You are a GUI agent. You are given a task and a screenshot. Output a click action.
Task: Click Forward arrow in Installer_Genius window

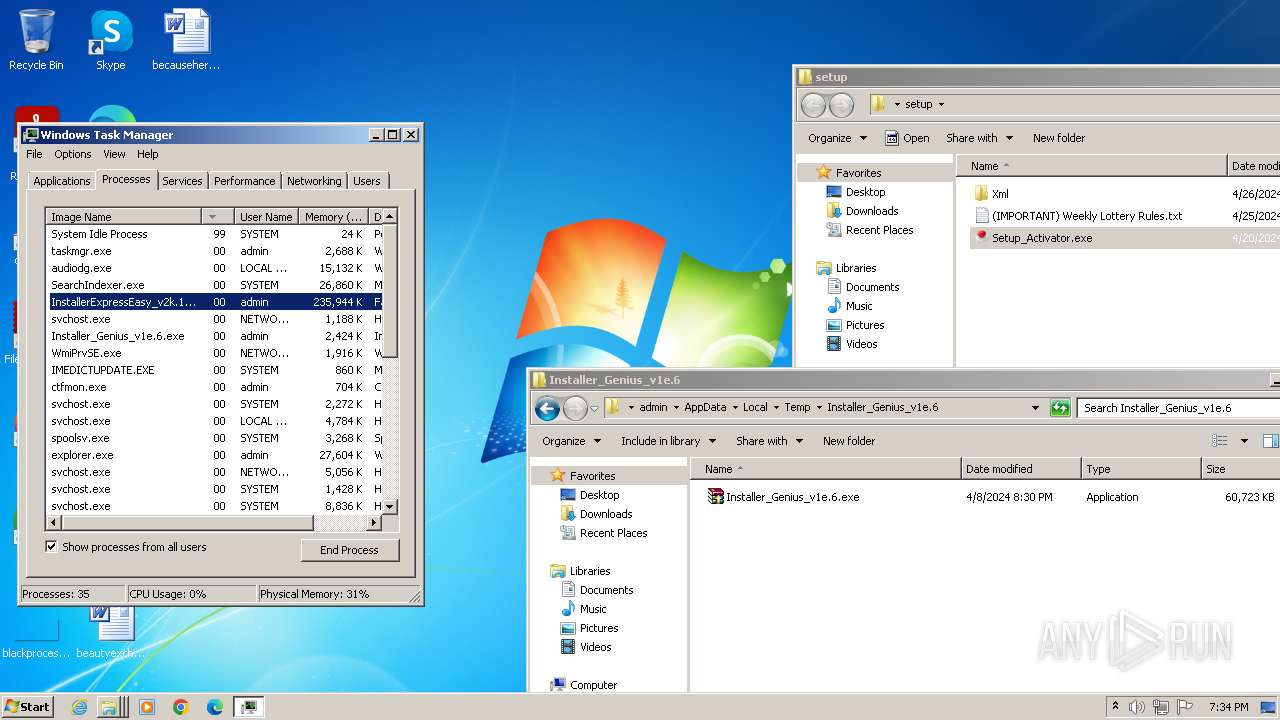click(x=575, y=408)
